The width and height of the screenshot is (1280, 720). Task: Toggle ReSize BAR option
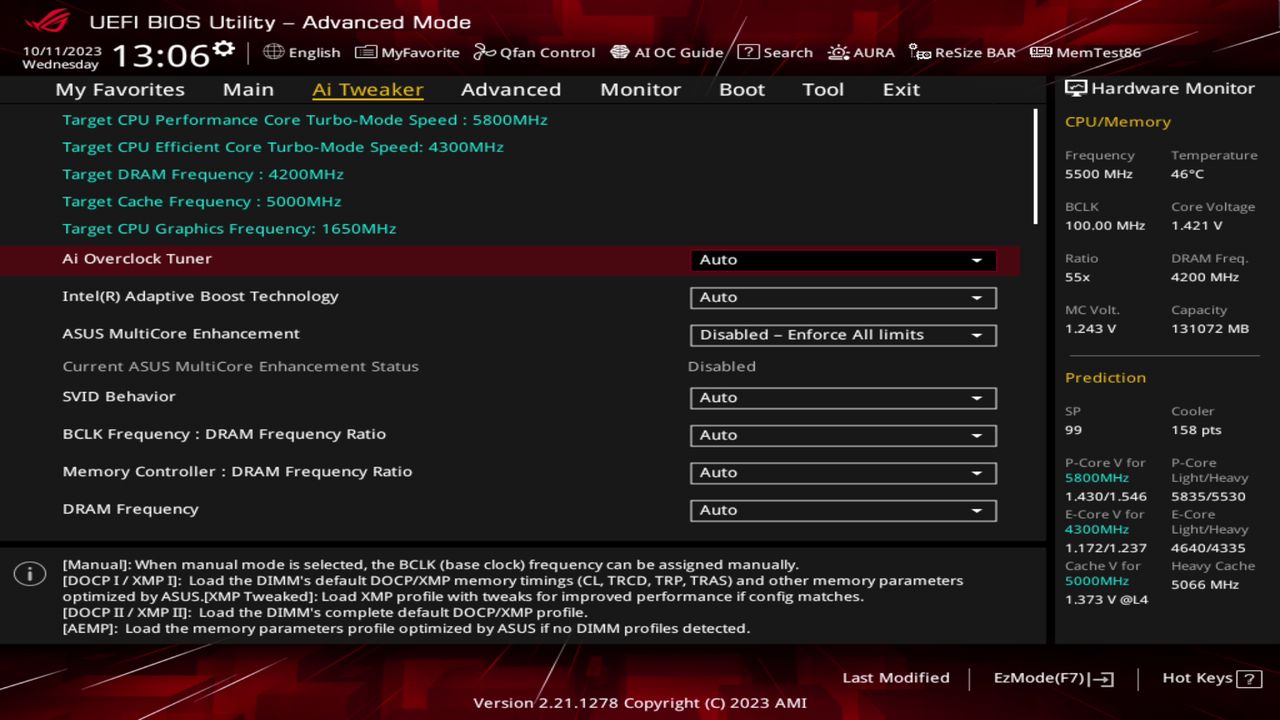[x=962, y=52]
